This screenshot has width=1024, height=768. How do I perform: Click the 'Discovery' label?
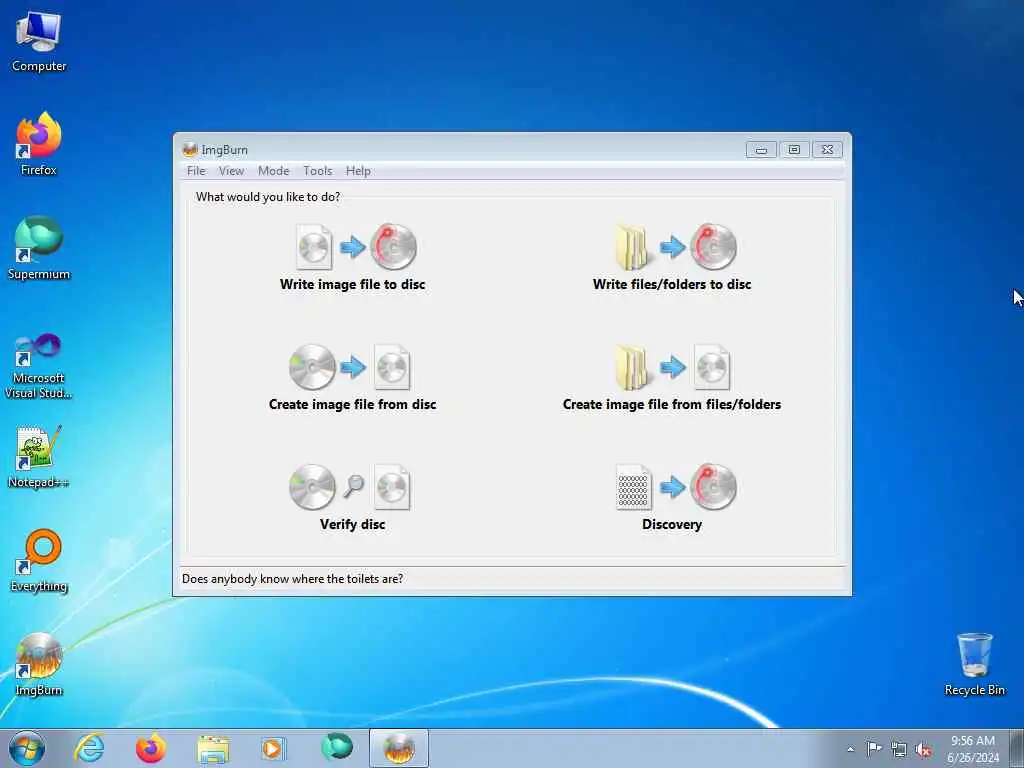pos(672,524)
